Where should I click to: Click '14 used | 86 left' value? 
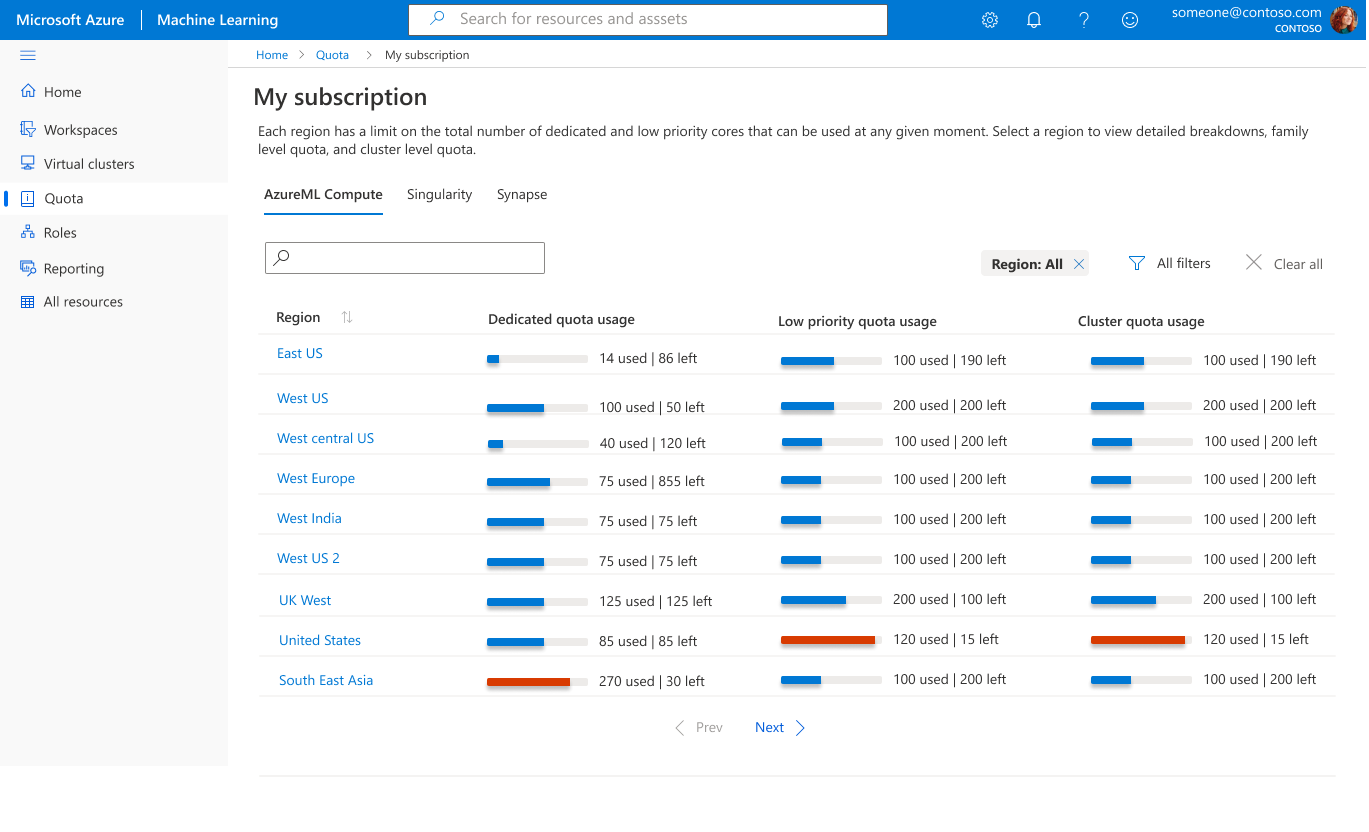point(648,359)
